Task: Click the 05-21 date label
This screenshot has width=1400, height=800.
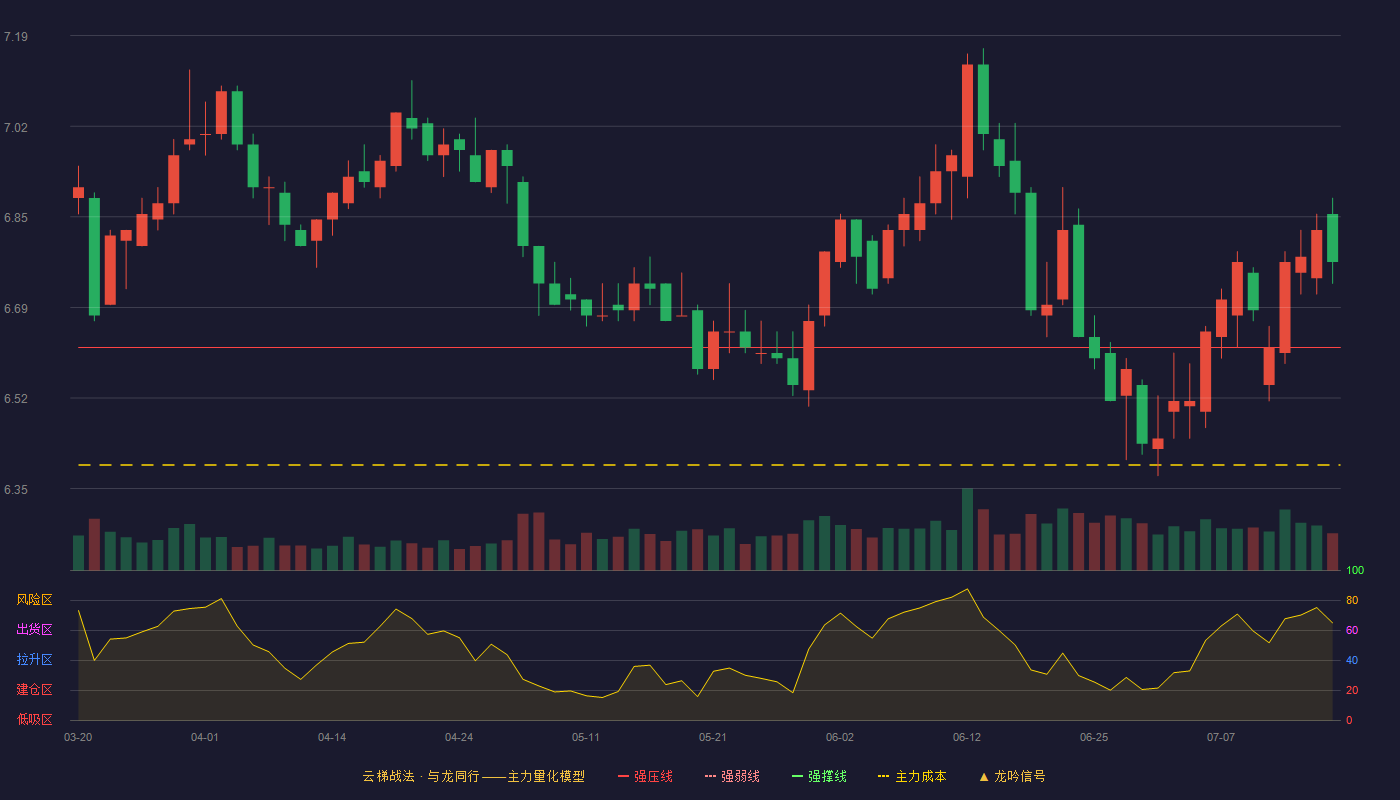Action: (x=713, y=737)
